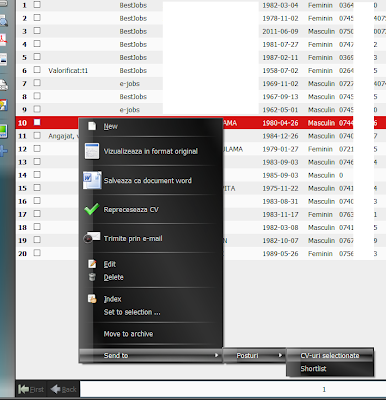The height and width of the screenshot is (400, 386).
Task: Click the trash can Delete icon
Action: [92, 277]
